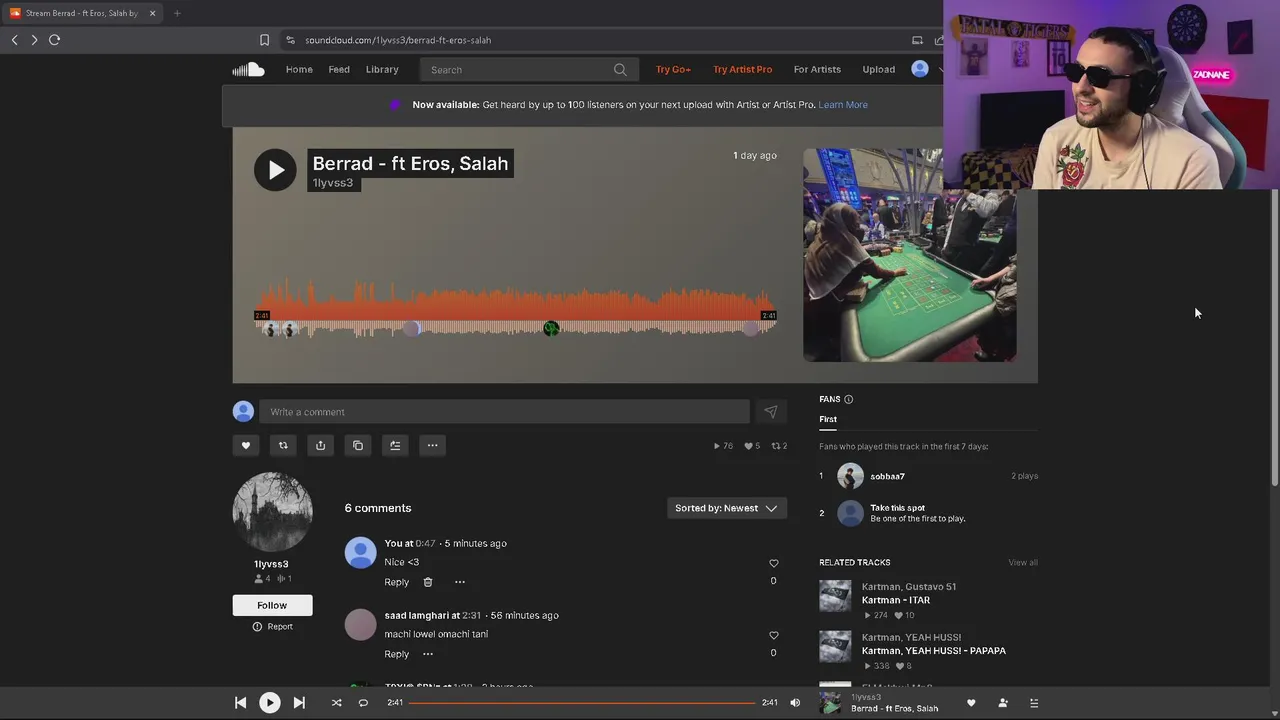This screenshot has height=720, width=1280.
Task: Reply to your "Nice <3" comment
Action: pyautogui.click(x=397, y=582)
